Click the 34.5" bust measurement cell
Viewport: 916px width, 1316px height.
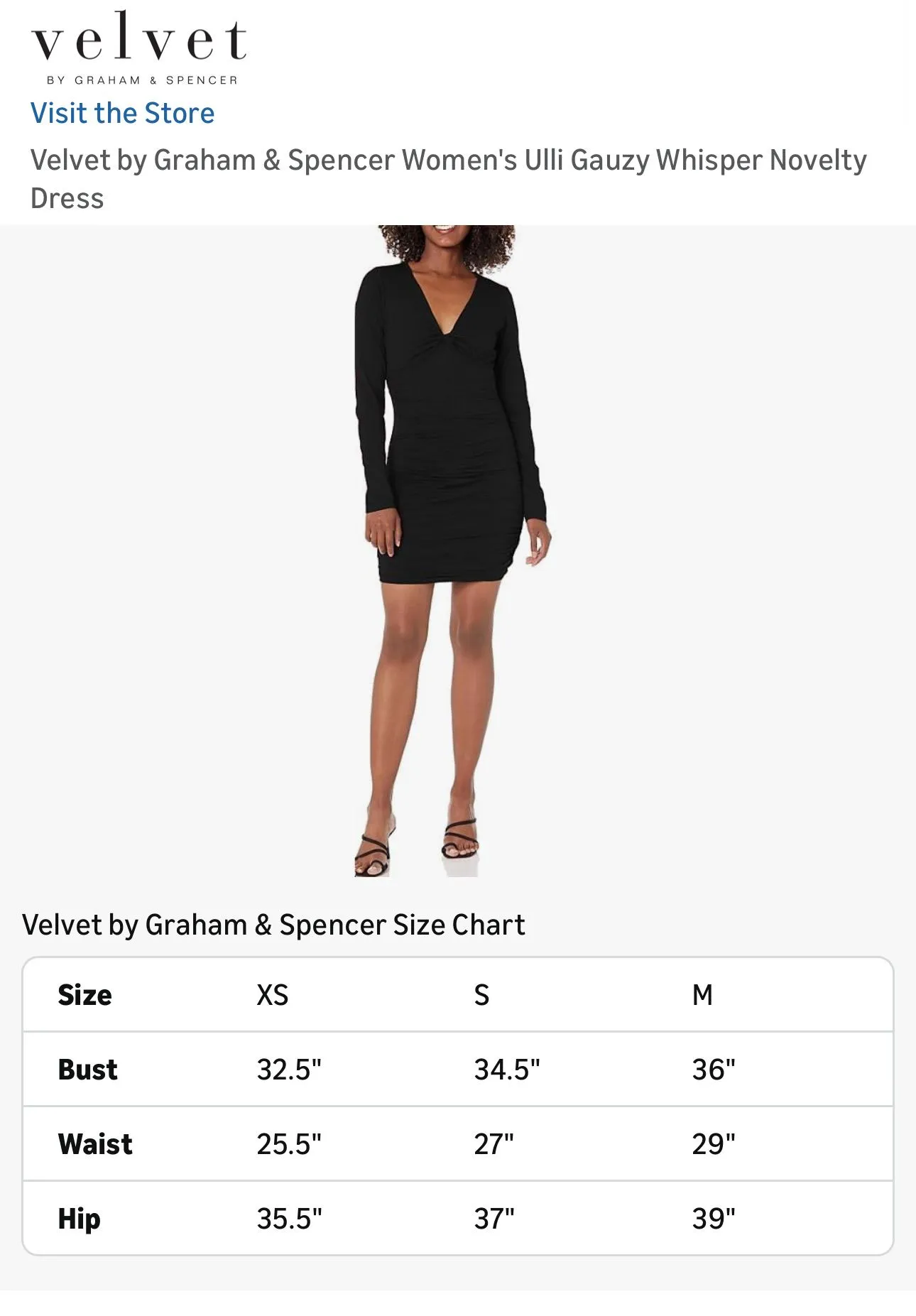tap(507, 1070)
